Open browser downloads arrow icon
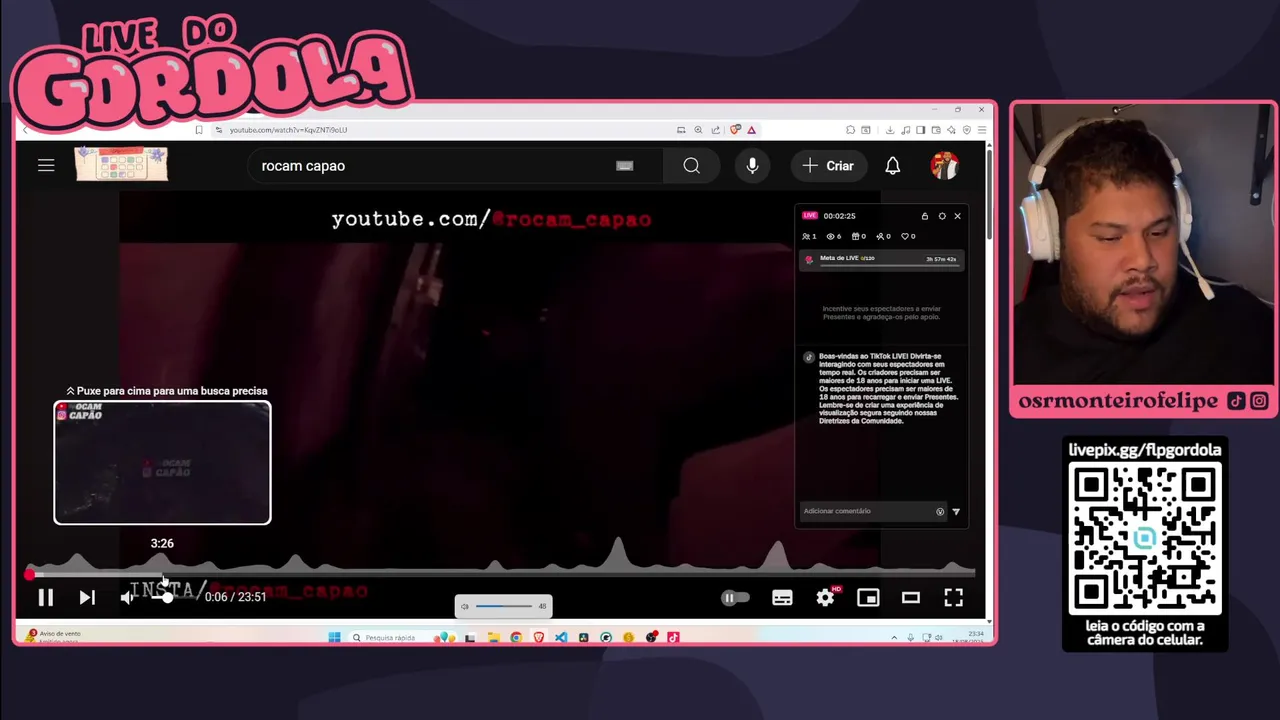 coord(891,130)
